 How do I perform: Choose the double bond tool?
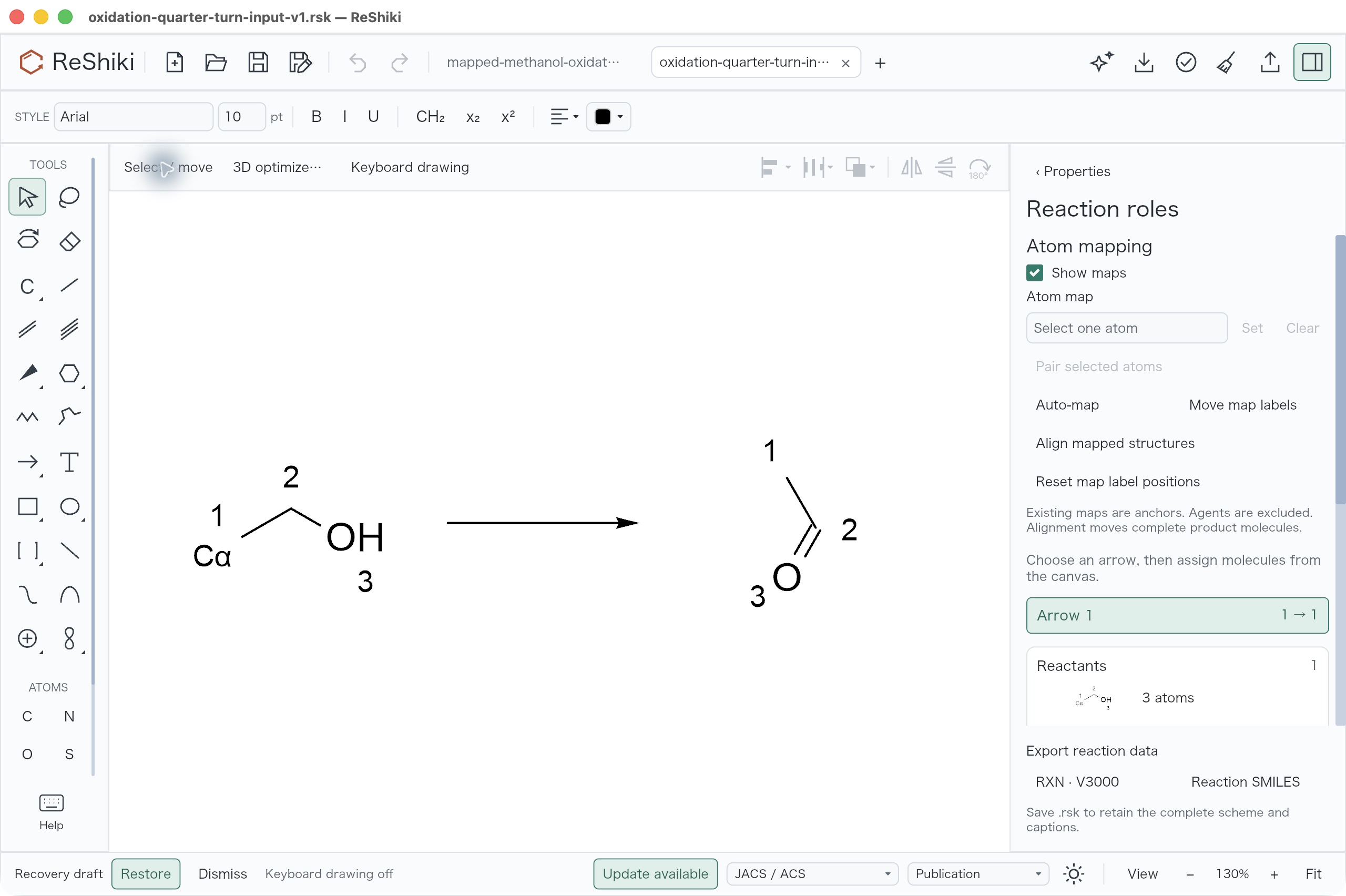coord(27,329)
